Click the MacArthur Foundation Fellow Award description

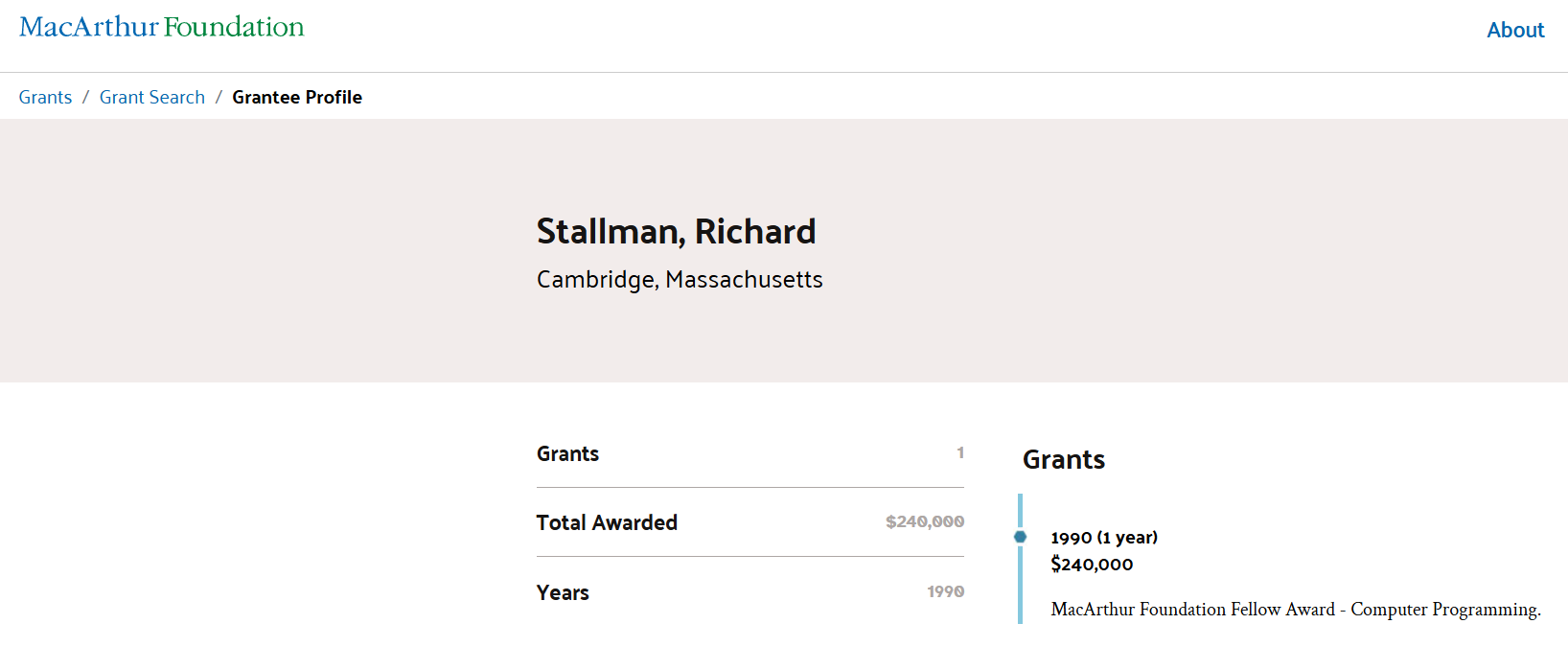(x=1295, y=610)
